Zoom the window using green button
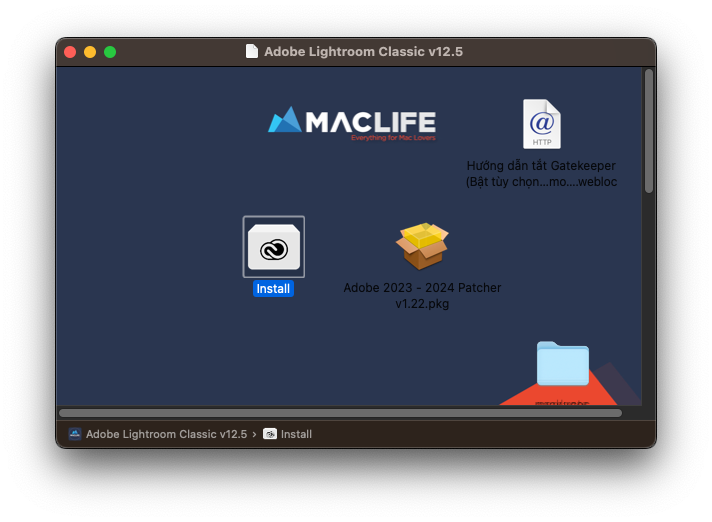712x522 pixels. (x=110, y=52)
